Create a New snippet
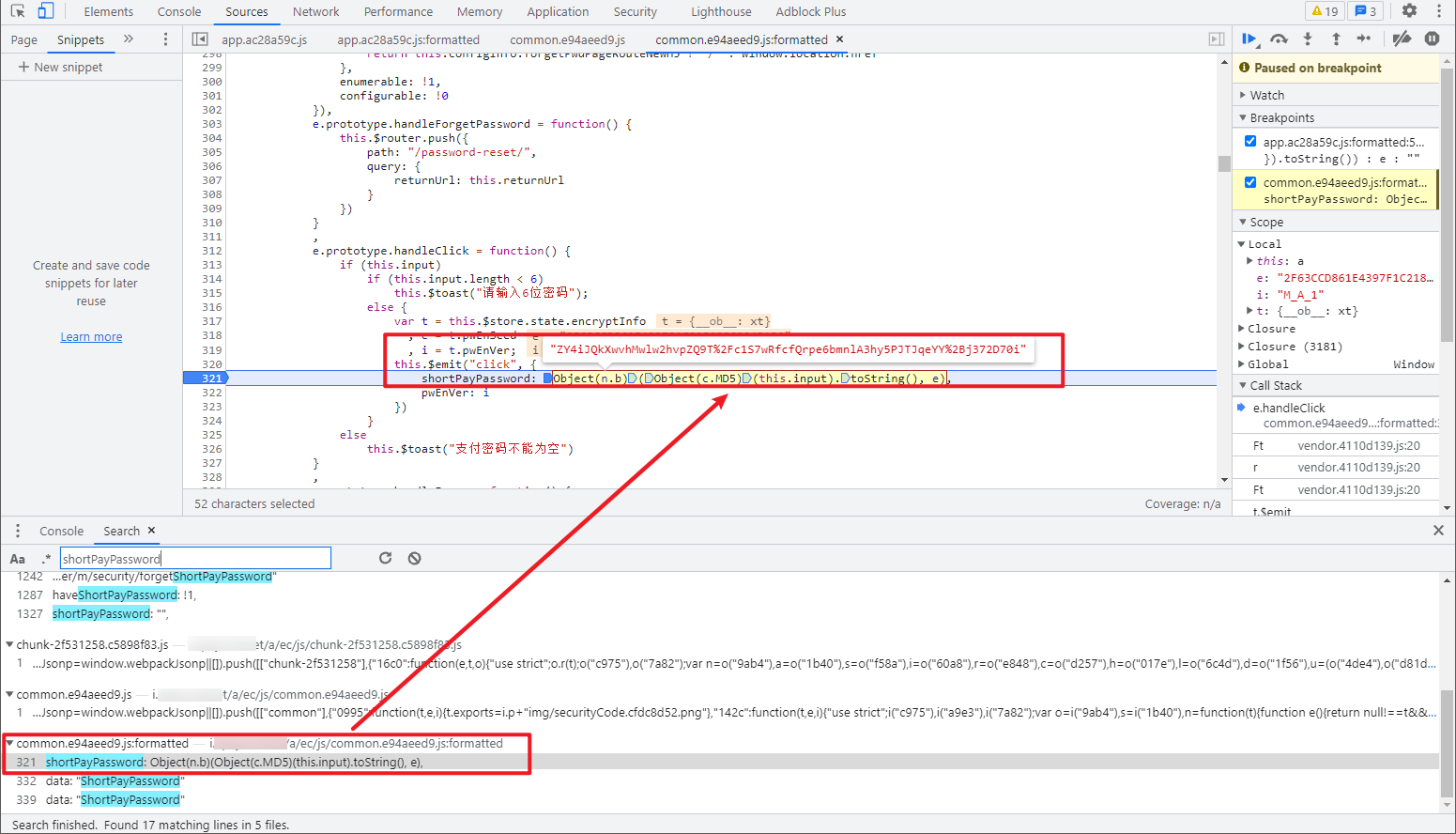 point(61,67)
